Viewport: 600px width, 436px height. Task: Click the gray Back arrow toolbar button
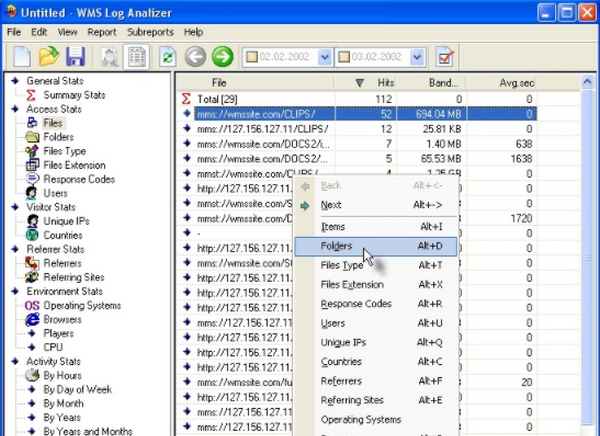196,57
